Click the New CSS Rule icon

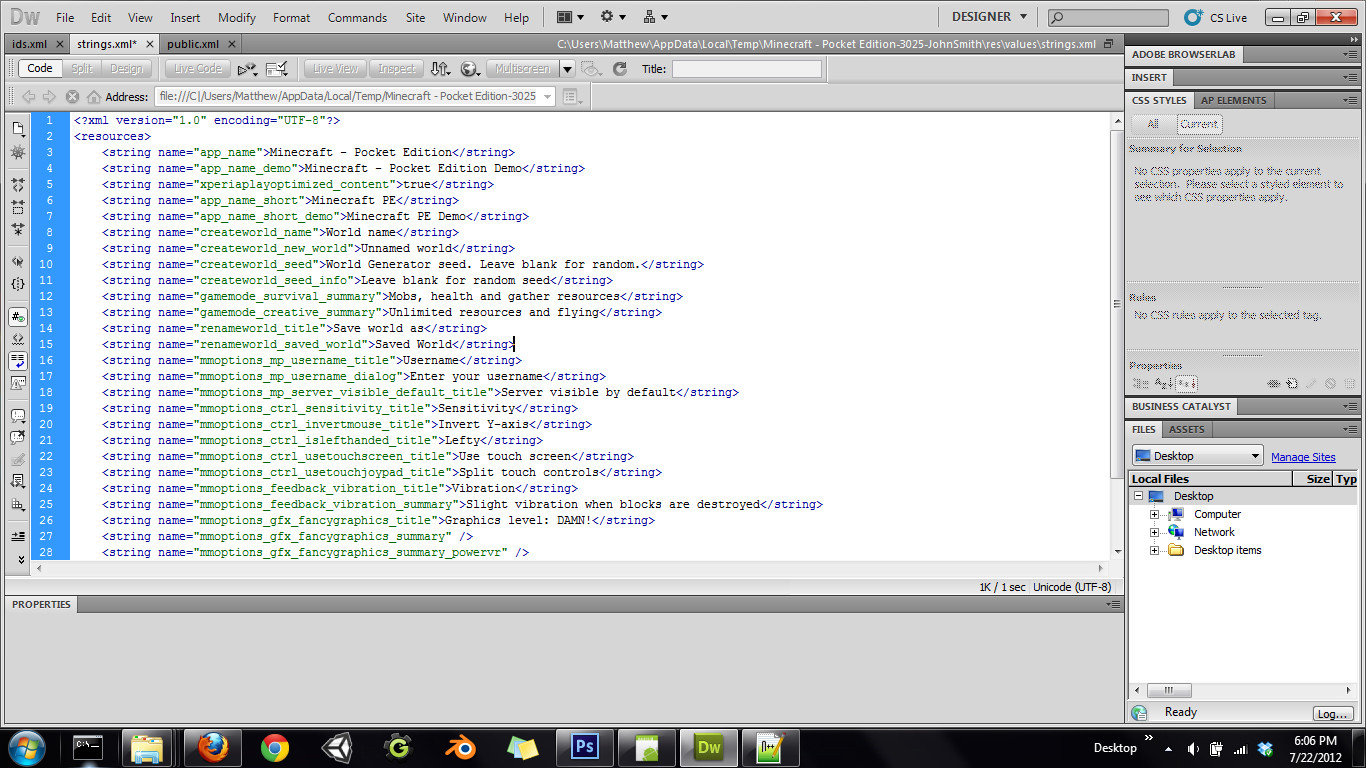pos(1292,383)
